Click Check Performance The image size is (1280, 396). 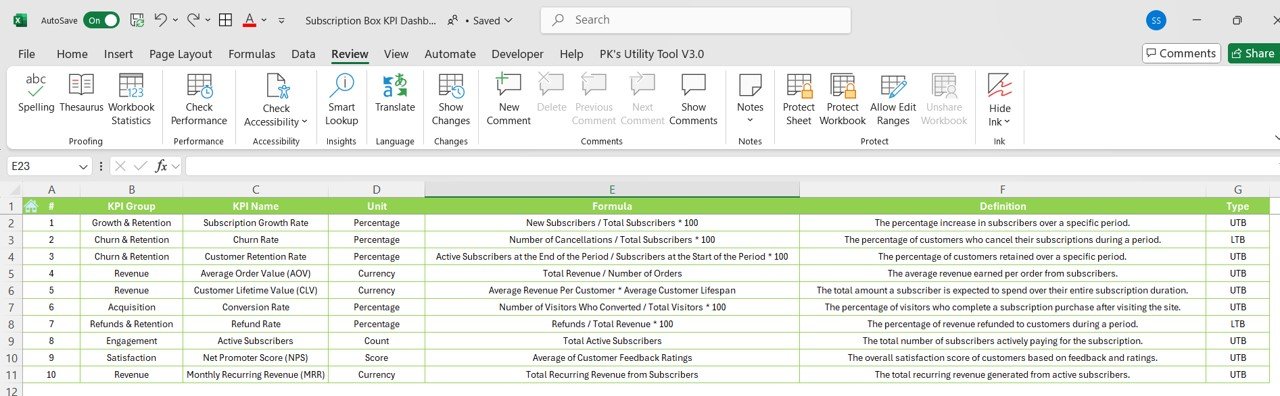click(199, 100)
